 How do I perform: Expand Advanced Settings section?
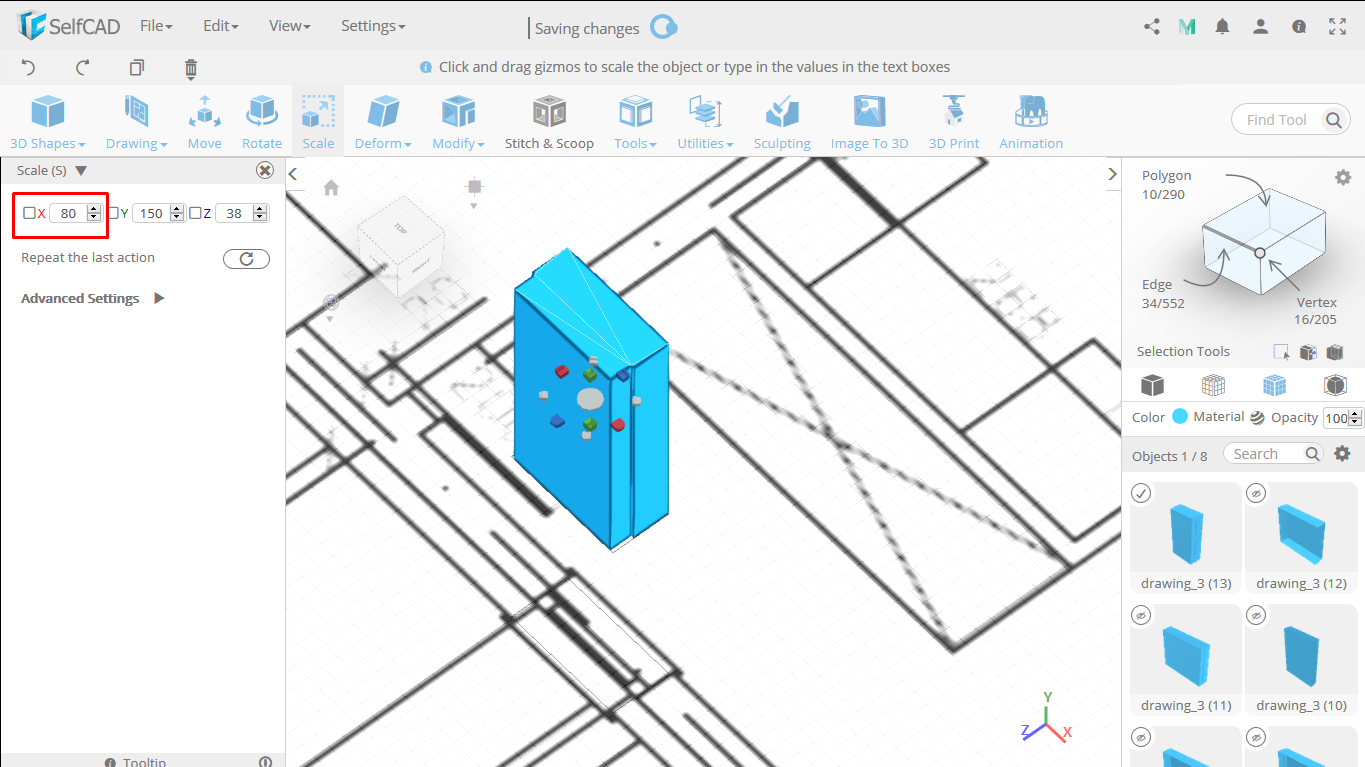coord(158,298)
